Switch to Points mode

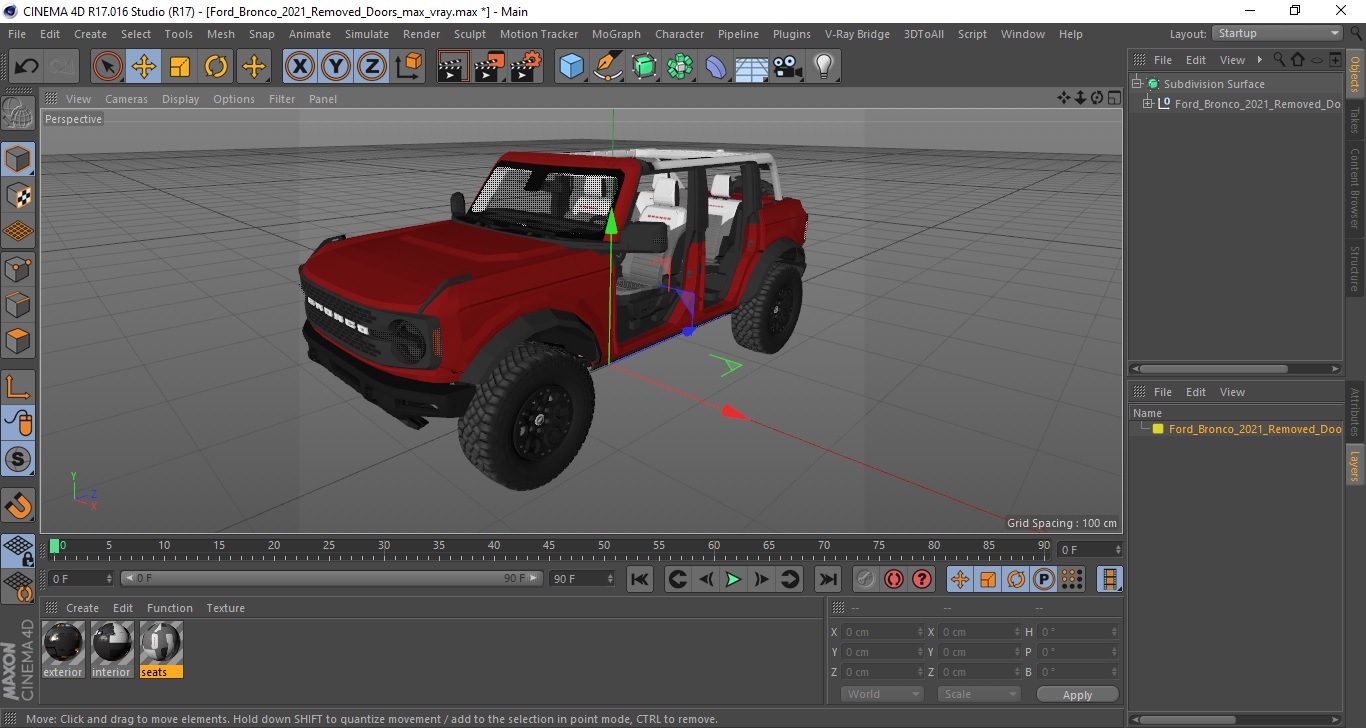tap(18, 268)
